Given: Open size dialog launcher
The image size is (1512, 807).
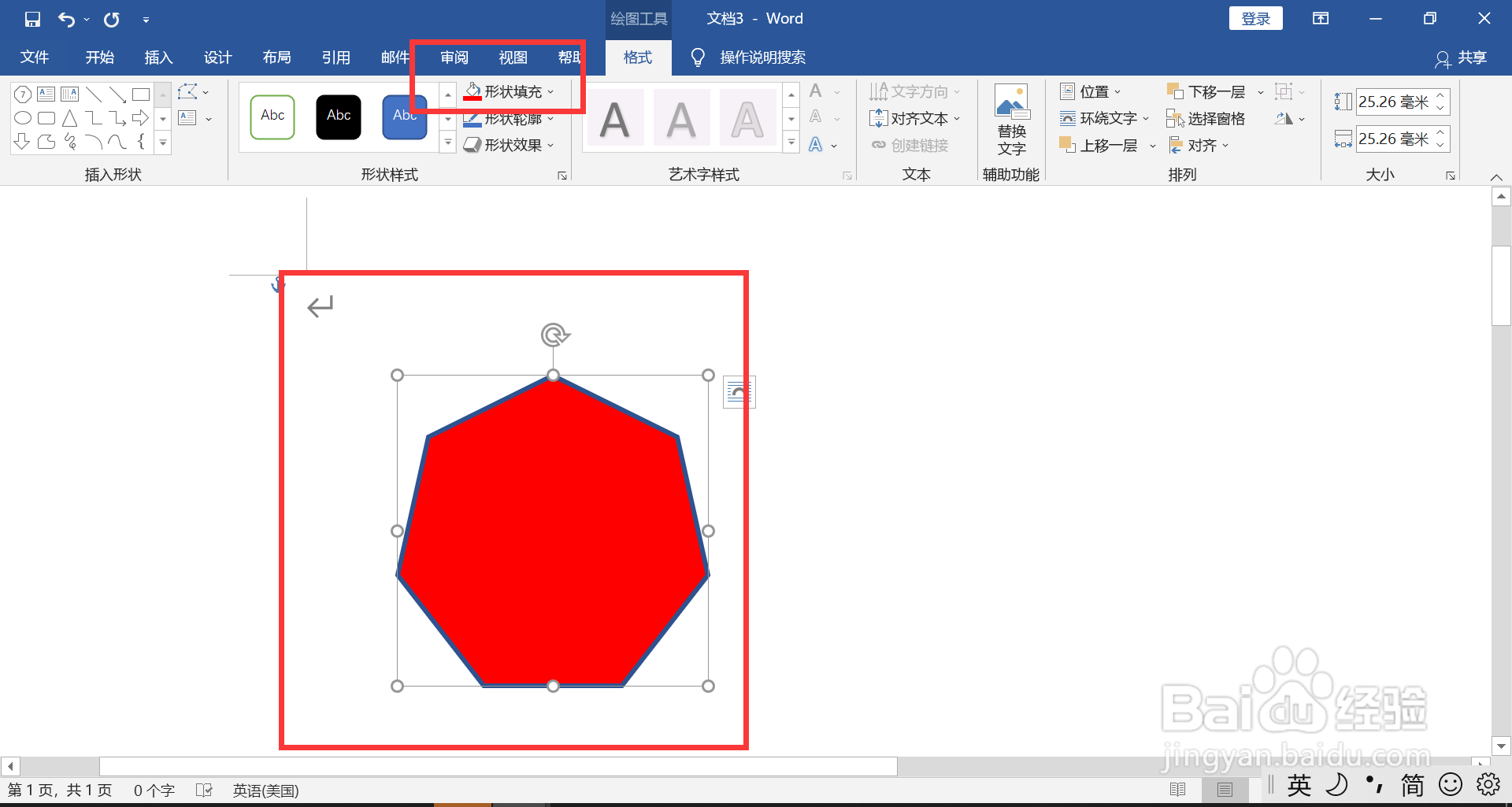Looking at the screenshot, I should point(1451,176).
